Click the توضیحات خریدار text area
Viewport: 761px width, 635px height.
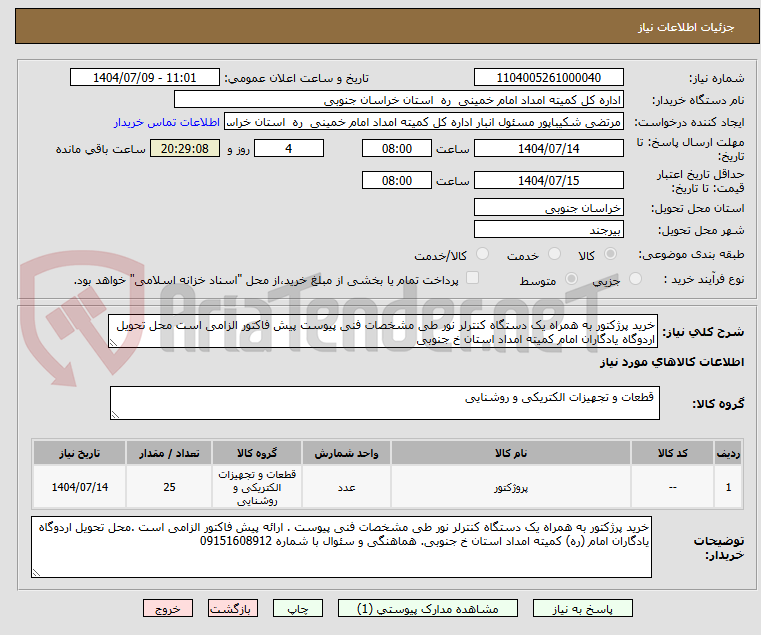tap(341, 547)
